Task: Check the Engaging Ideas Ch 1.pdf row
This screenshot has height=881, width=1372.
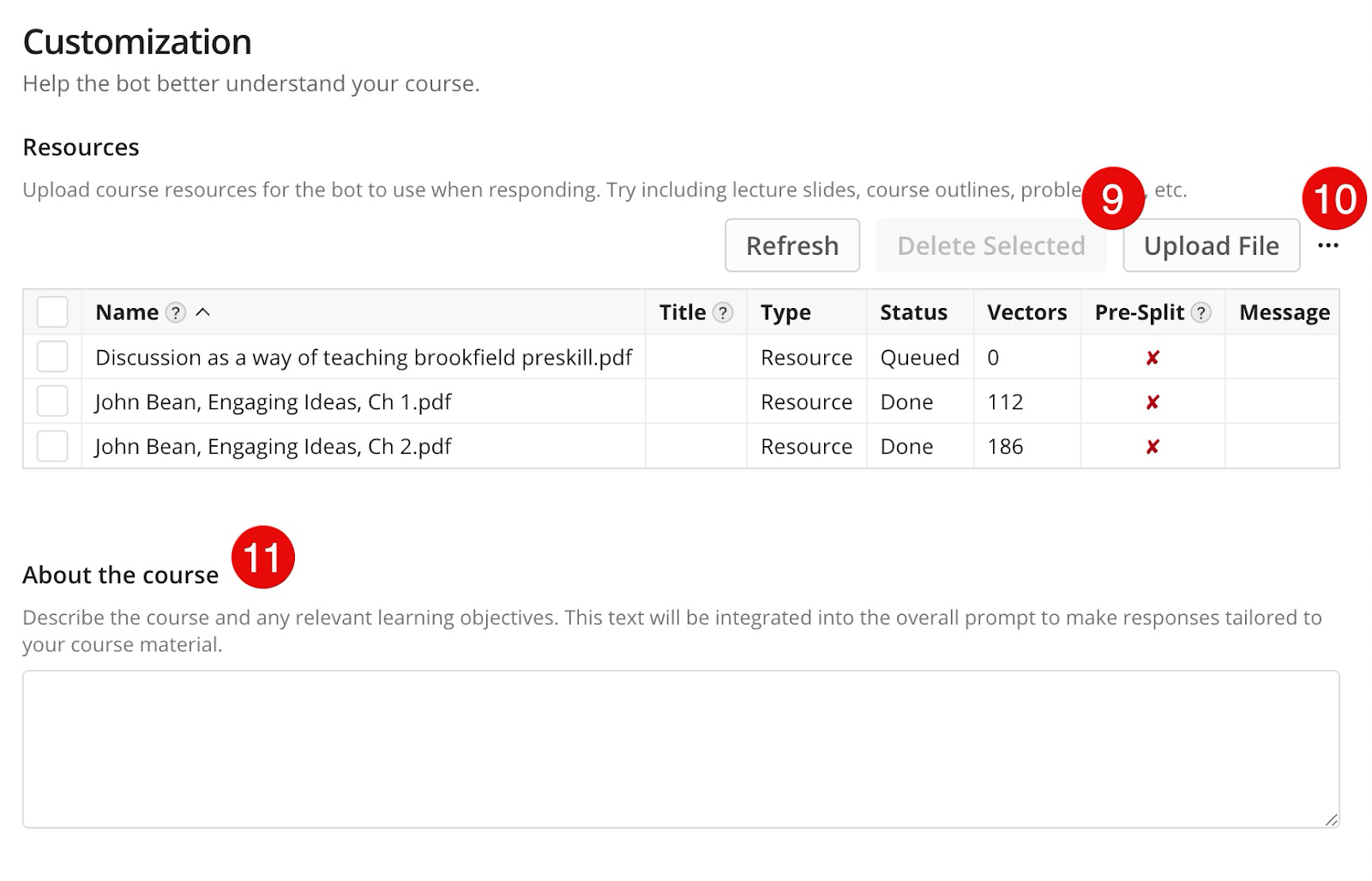Action: tap(52, 401)
